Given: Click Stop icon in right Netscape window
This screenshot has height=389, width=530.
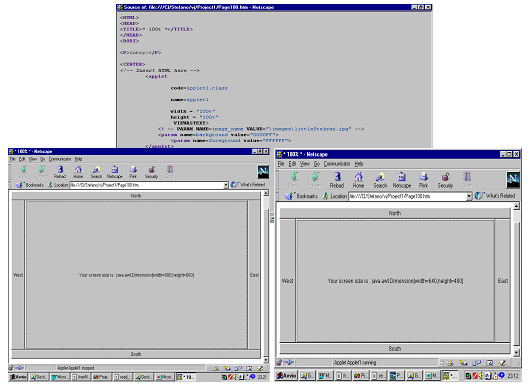Looking at the screenshot, I should (467, 180).
